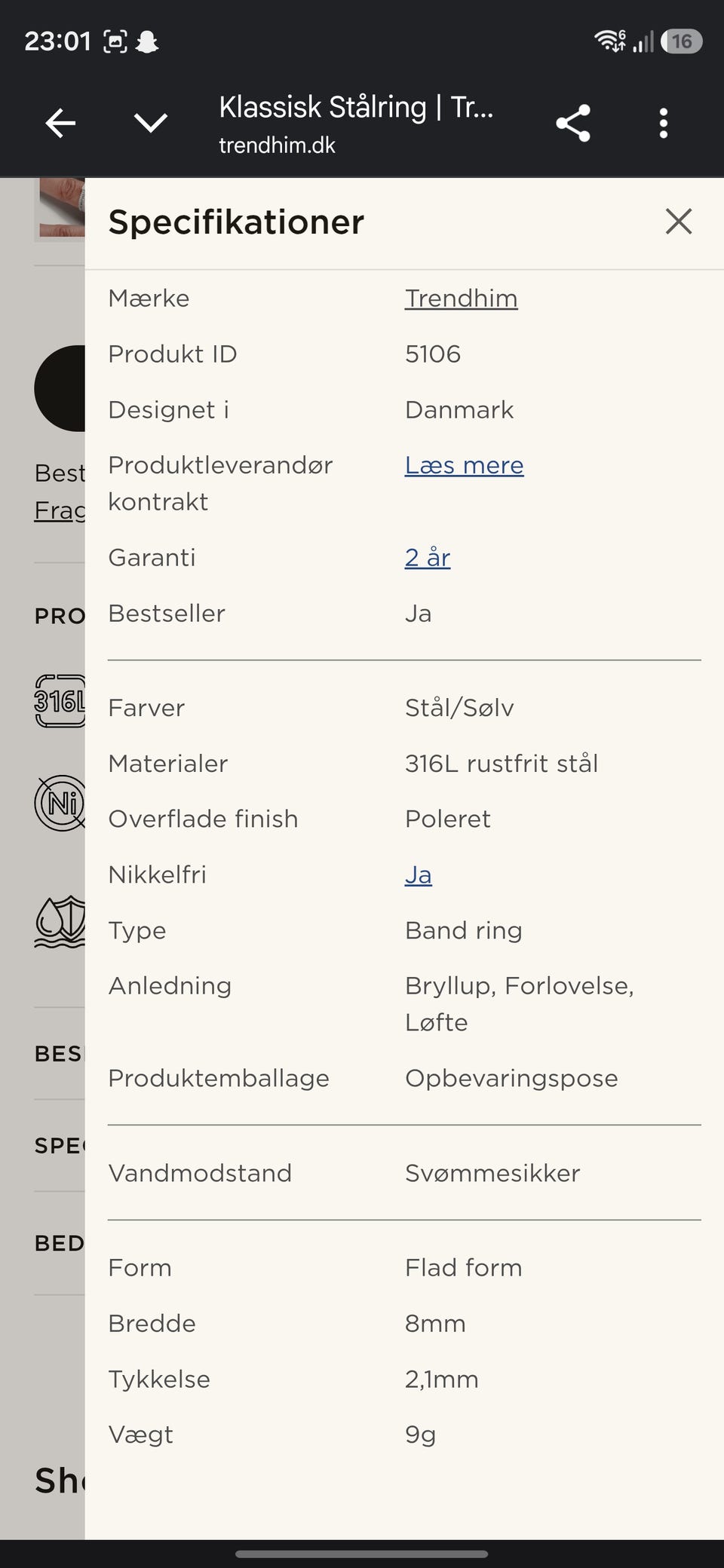Tap the share icon
The image size is (724, 1568).
point(573,123)
